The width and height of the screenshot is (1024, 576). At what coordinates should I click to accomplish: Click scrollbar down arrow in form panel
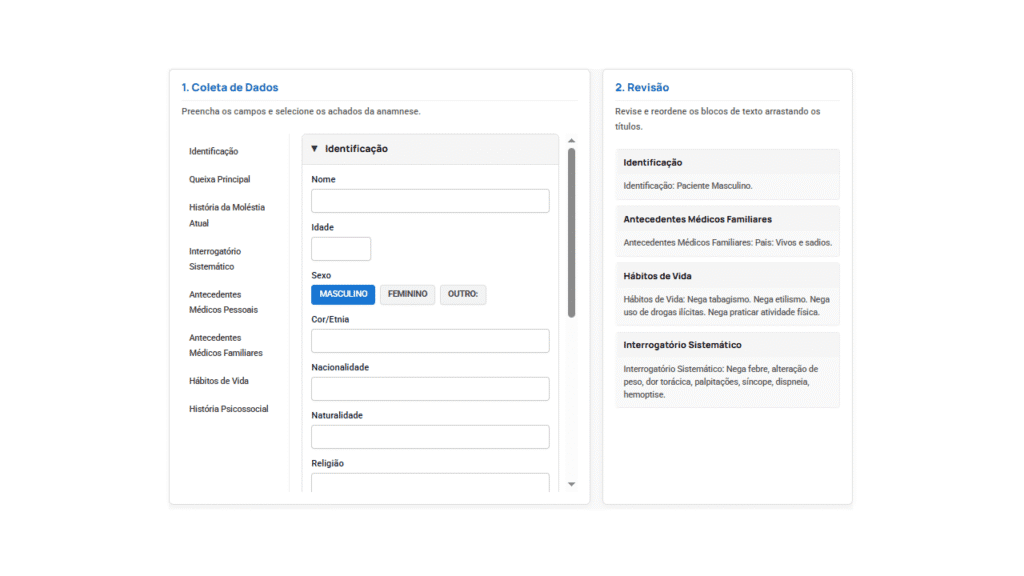(572, 484)
